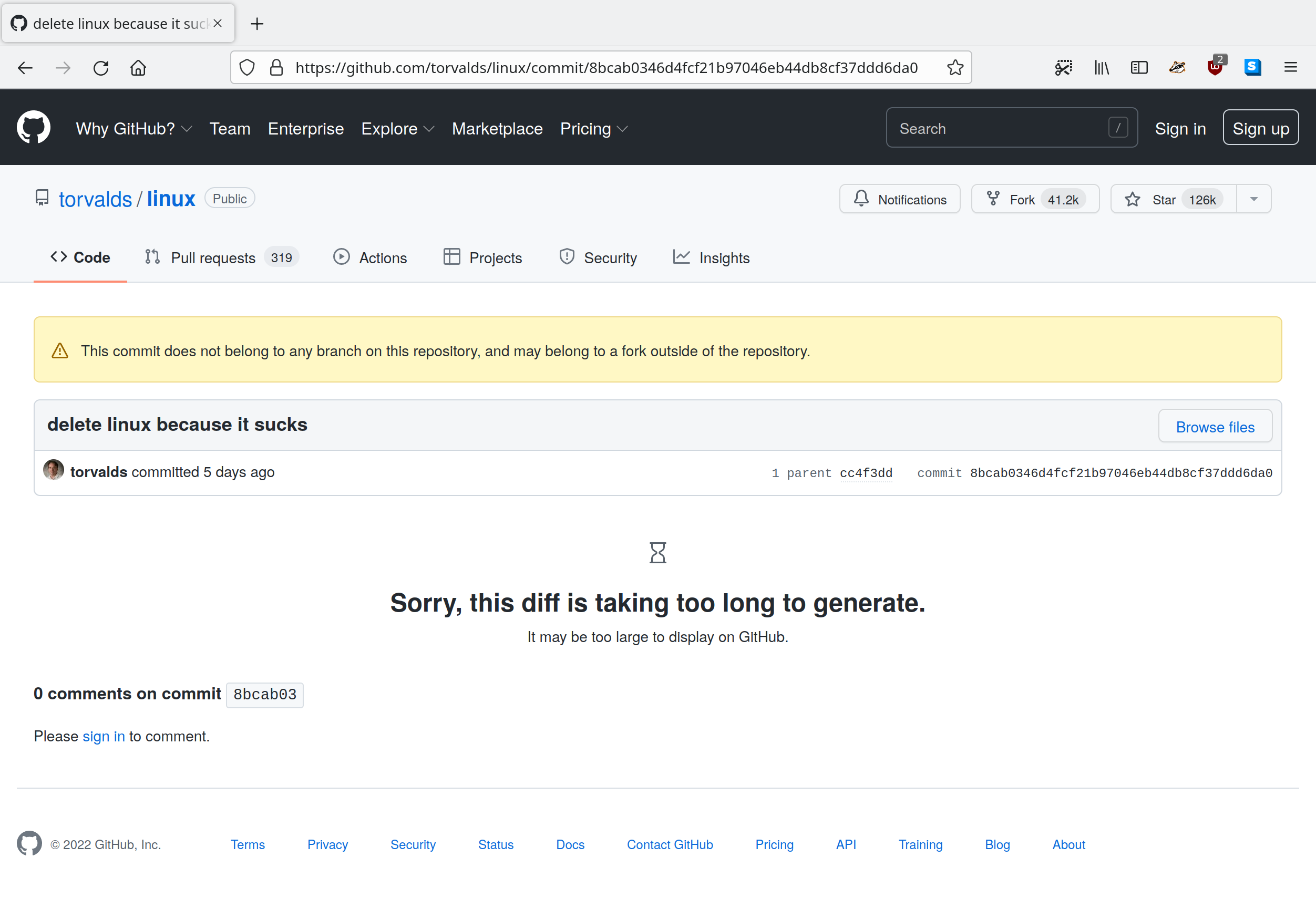Click the warning triangle in yellow banner
Screen dimensions: 1316x909
click(60, 351)
